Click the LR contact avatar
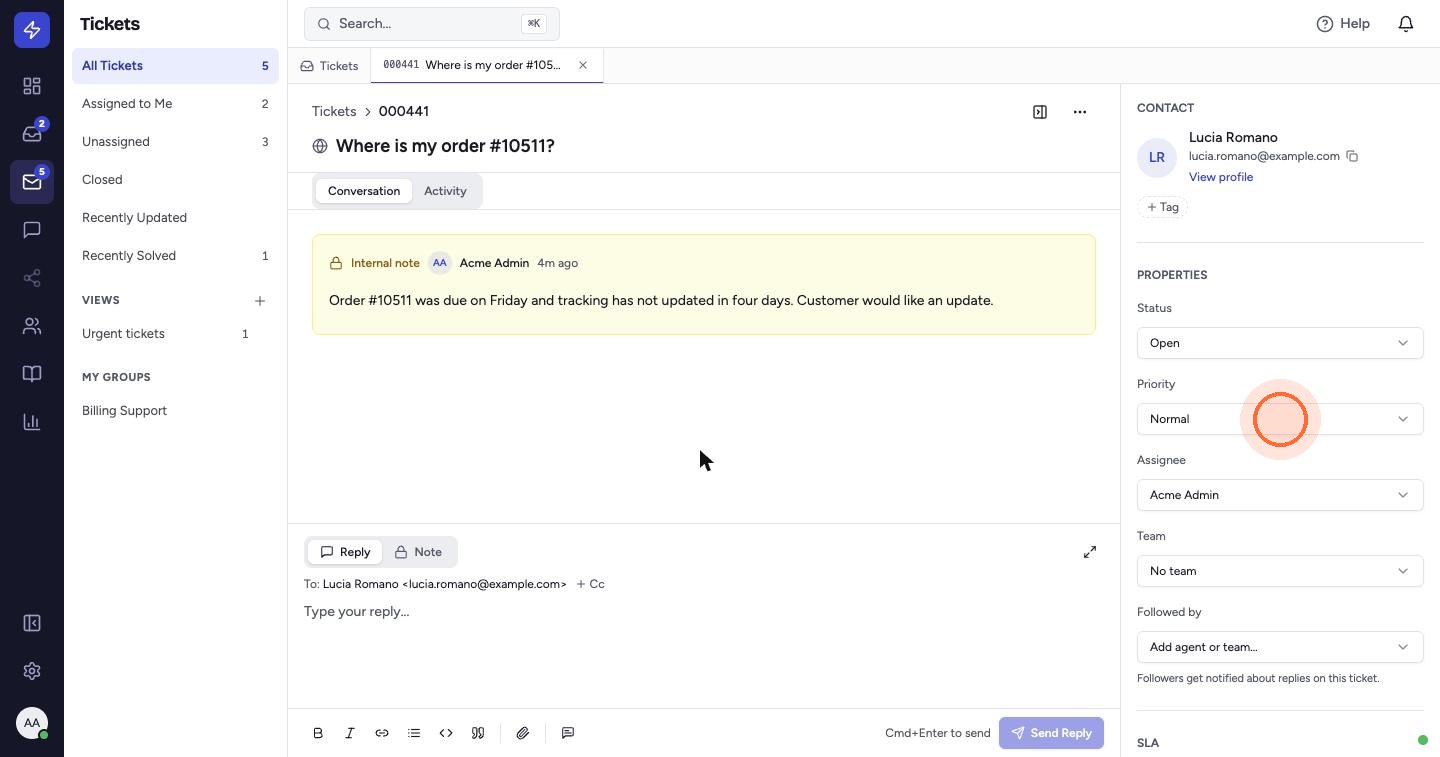This screenshot has height=757, width=1440. click(1157, 157)
